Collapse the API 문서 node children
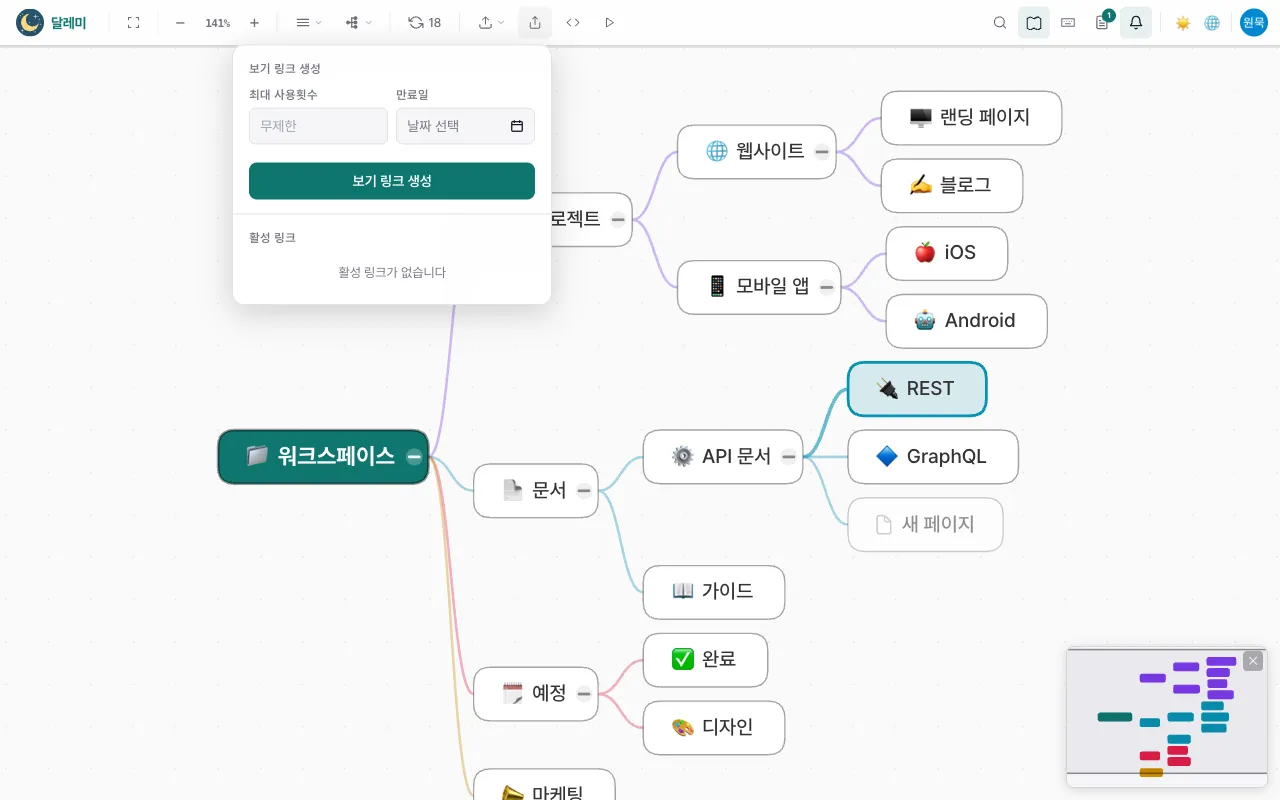This screenshot has width=1280, height=800. click(789, 457)
